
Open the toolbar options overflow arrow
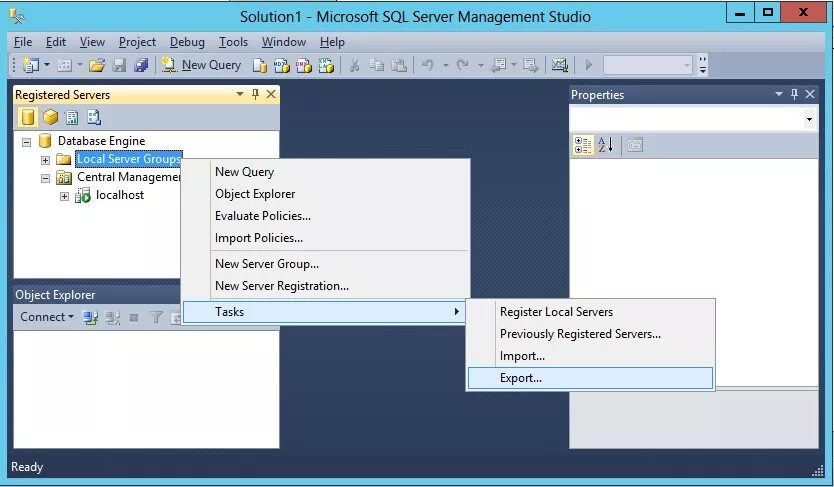pyautogui.click(x=703, y=65)
